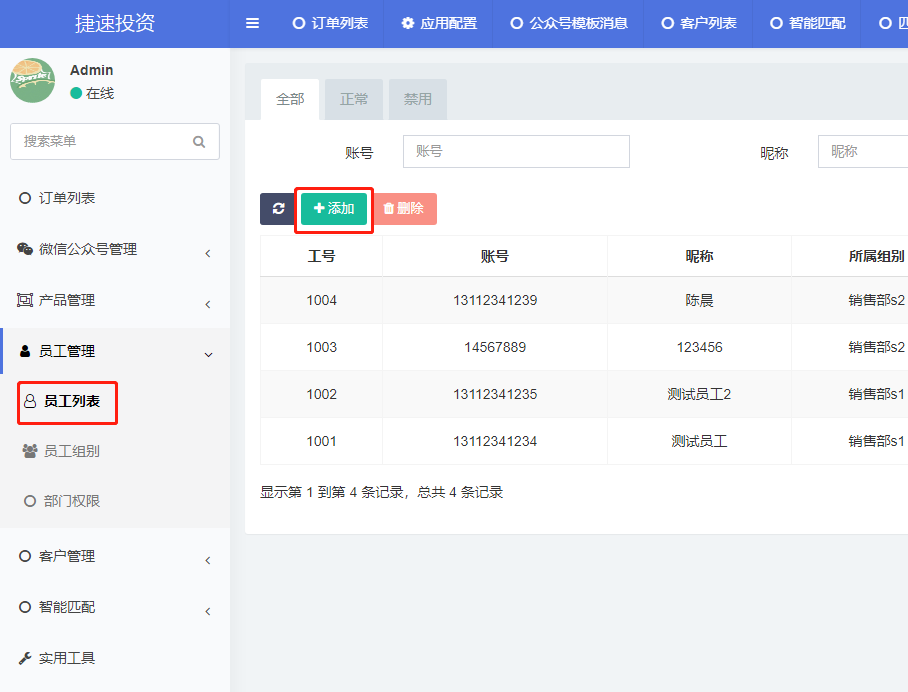Viewport: 908px width, 692px height.
Task: Click the user outline icon beside 员工列表
Action: [30, 401]
